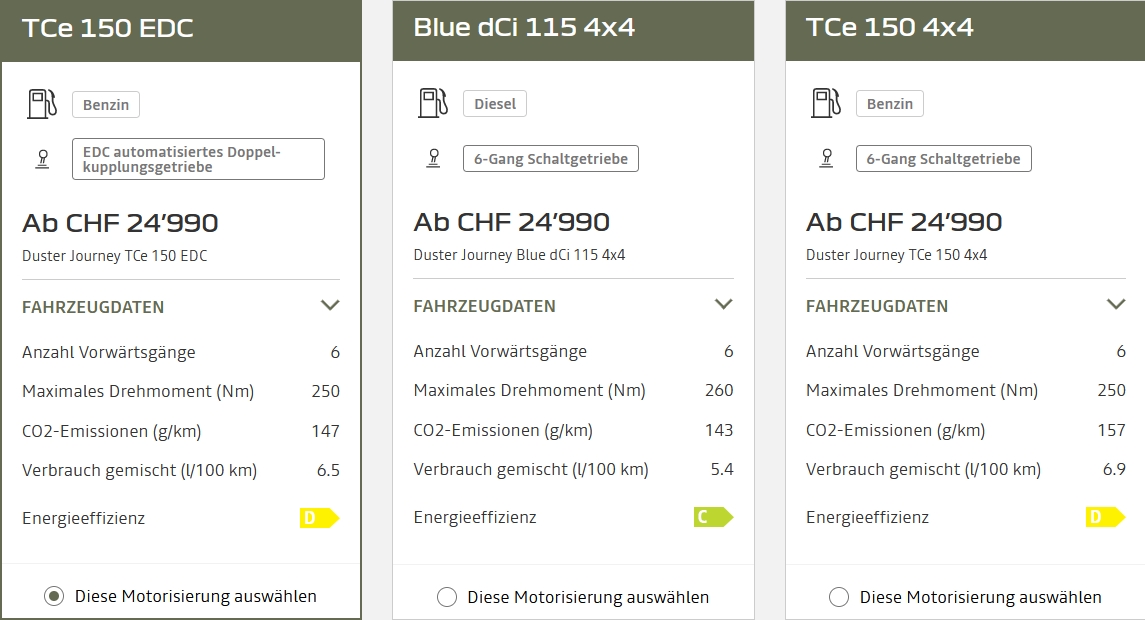Click gearshift icon on Blue dCi 115 card
This screenshot has width=1145, height=620.
(x=433, y=158)
